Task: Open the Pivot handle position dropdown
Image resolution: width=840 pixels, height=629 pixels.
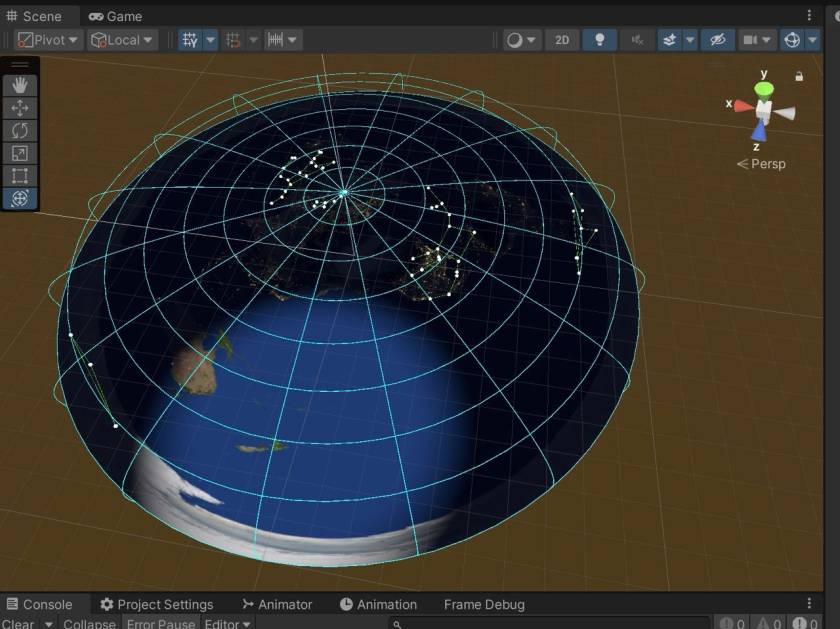Action: [47, 40]
